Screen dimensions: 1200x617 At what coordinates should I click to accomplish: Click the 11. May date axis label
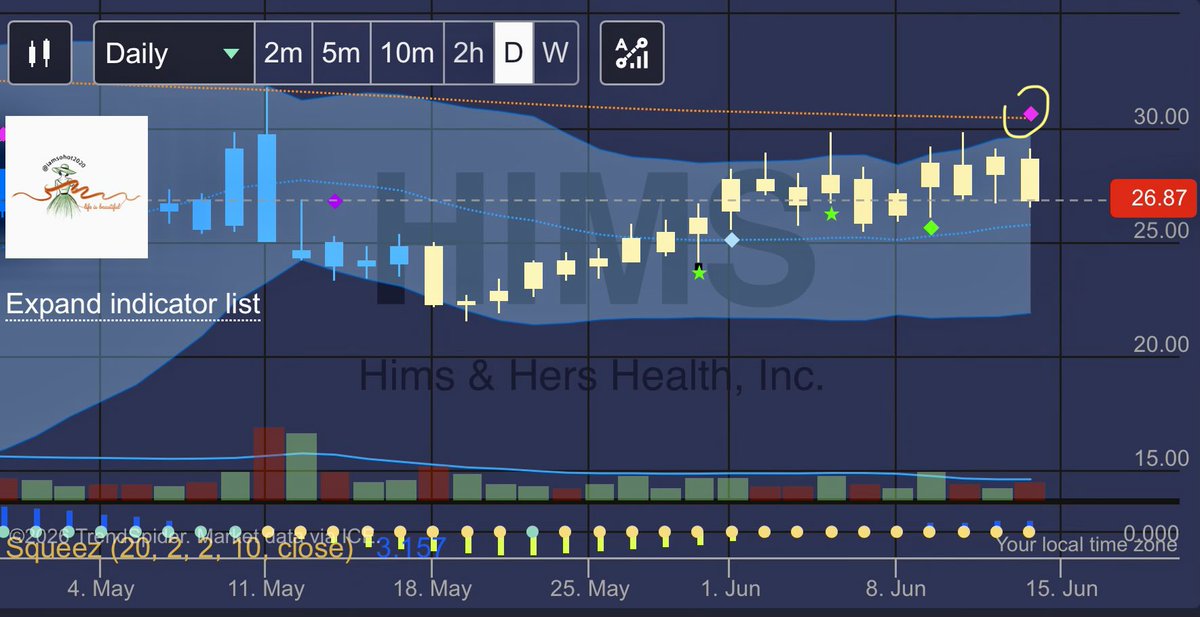point(266,590)
